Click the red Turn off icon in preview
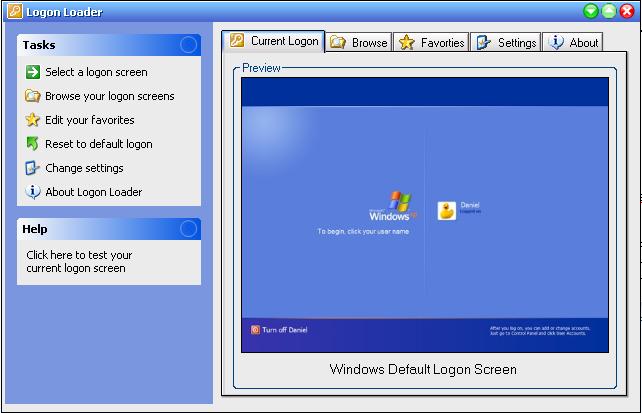The height and width of the screenshot is (413, 642). tap(255, 330)
